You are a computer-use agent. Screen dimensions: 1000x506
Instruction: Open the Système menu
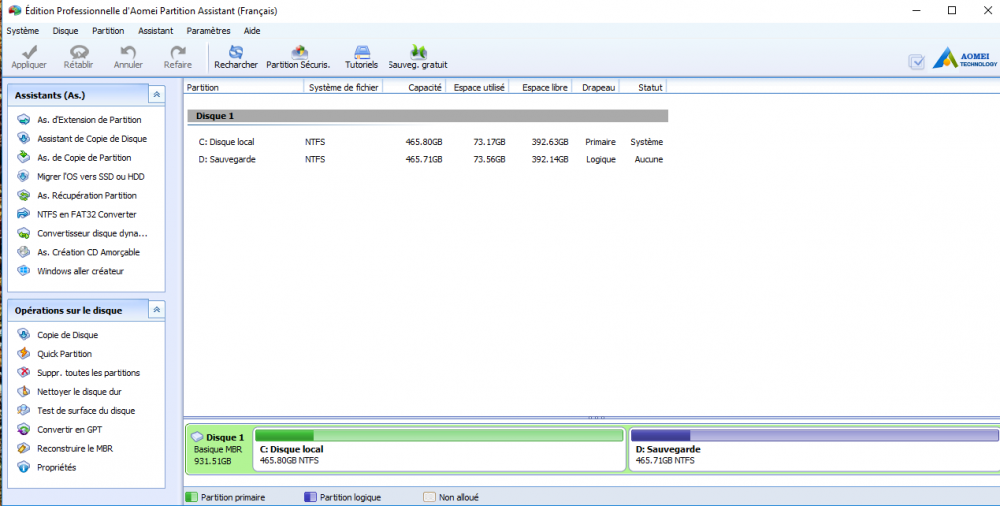22,31
